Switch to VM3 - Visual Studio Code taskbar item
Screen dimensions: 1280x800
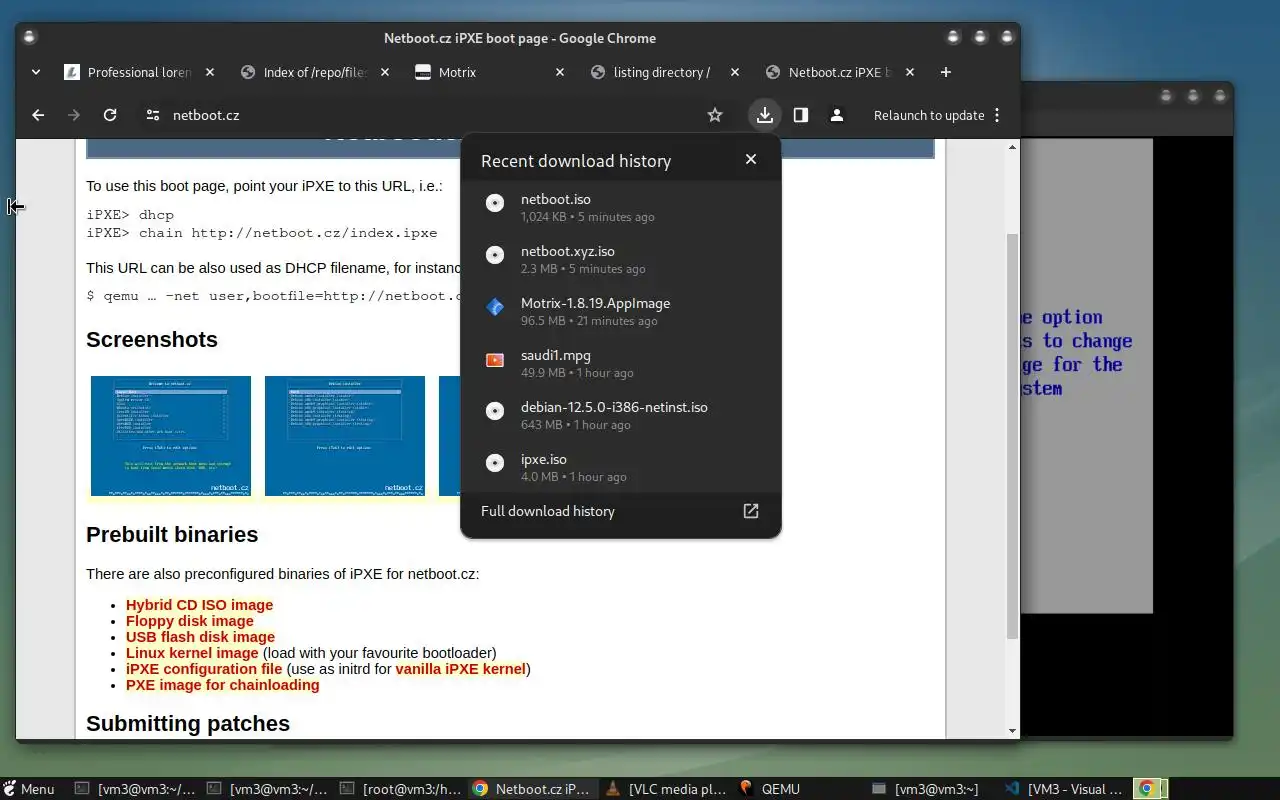pyautogui.click(x=1066, y=789)
